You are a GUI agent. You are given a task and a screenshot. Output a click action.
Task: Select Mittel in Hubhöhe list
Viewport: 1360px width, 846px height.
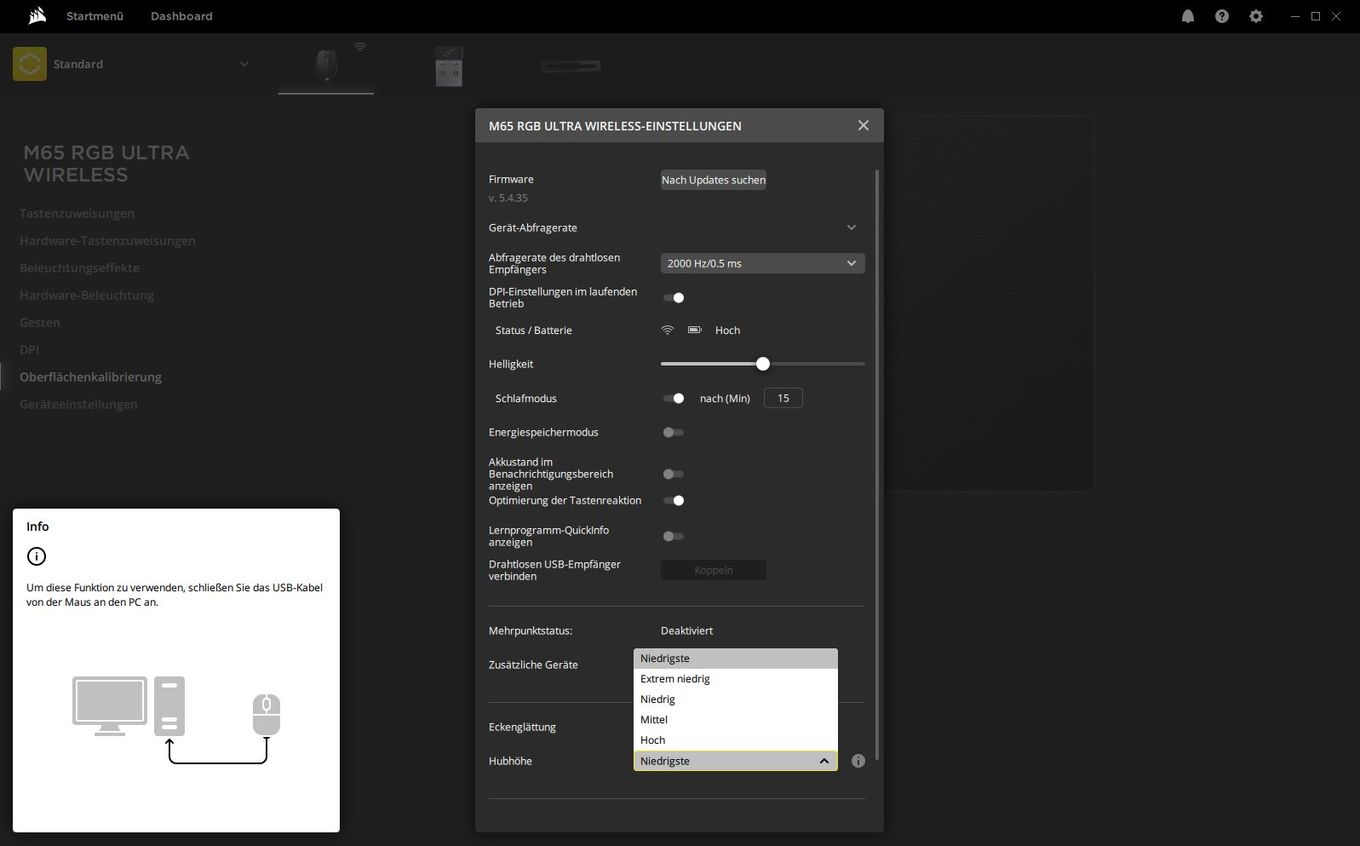(x=735, y=720)
